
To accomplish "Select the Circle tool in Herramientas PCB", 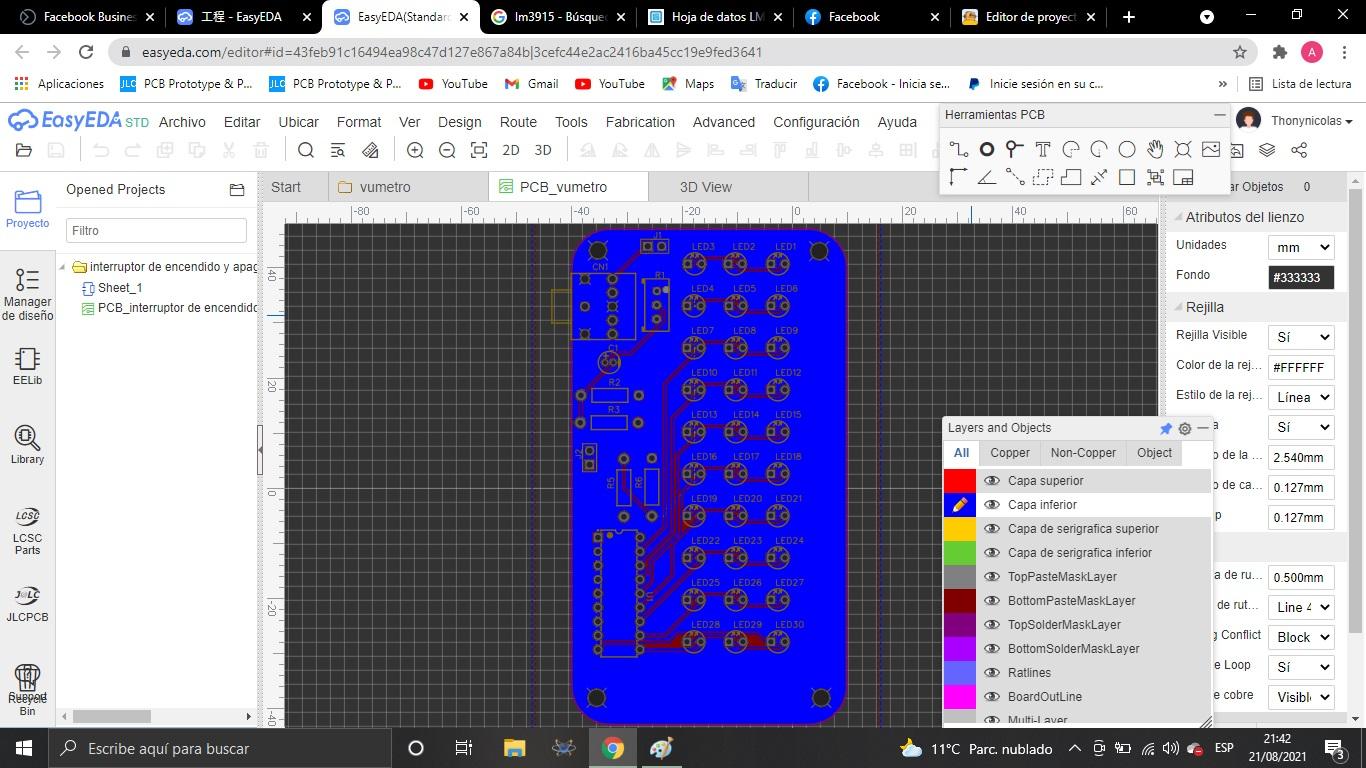I will 1127,150.
